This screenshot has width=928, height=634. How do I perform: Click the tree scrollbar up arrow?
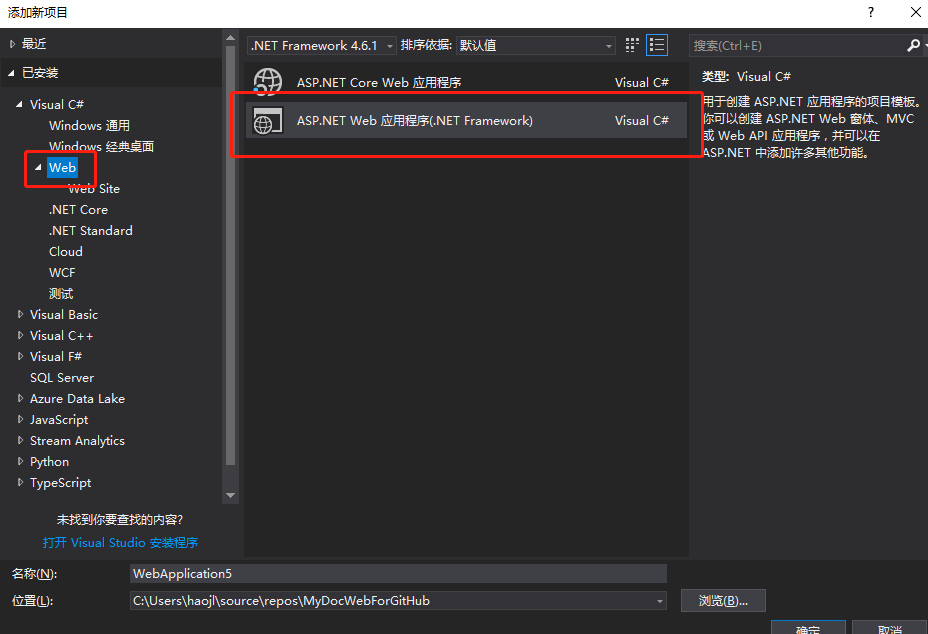(231, 38)
